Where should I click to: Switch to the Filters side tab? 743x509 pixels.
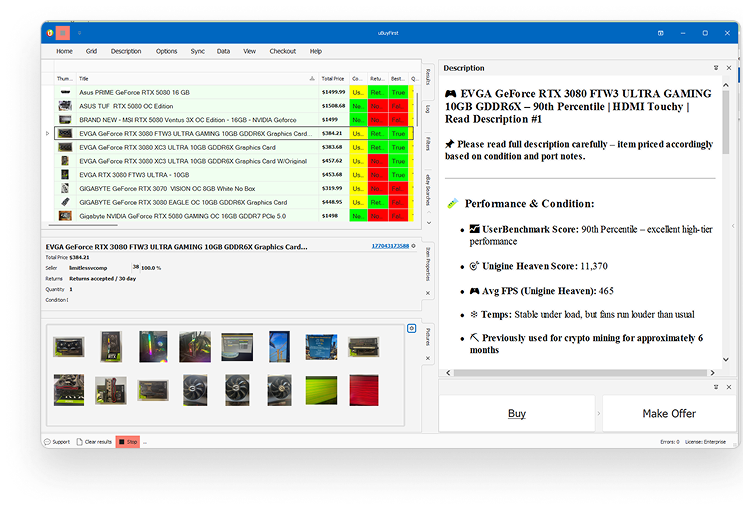pyautogui.click(x=428, y=144)
